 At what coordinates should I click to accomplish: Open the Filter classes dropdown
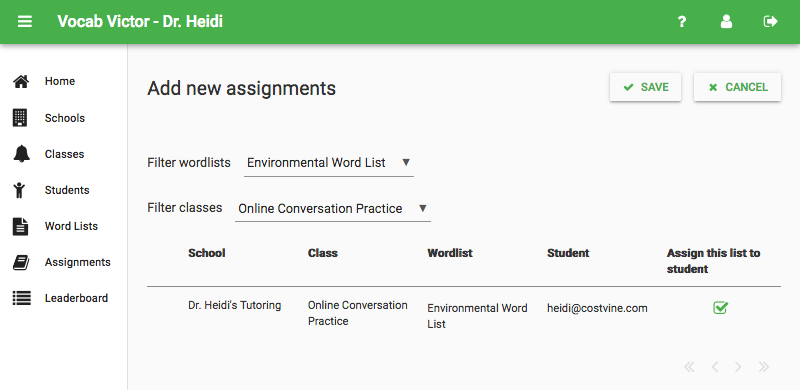coord(333,209)
